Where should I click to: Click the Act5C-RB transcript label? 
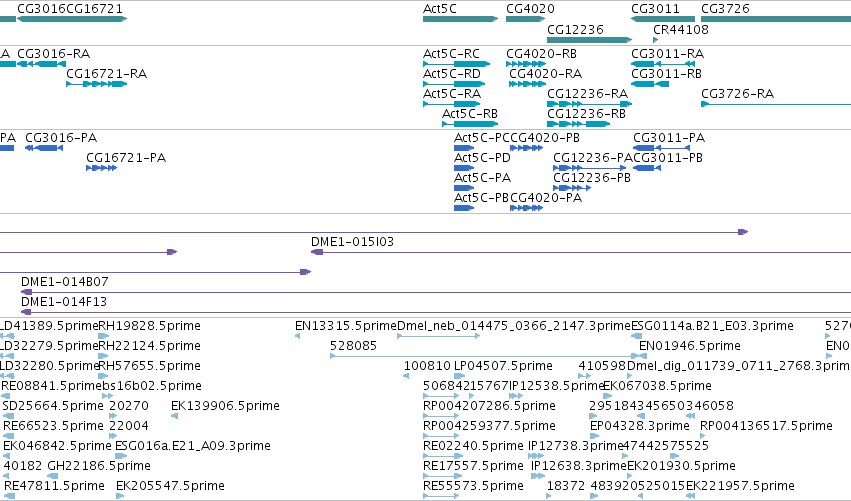(469, 114)
